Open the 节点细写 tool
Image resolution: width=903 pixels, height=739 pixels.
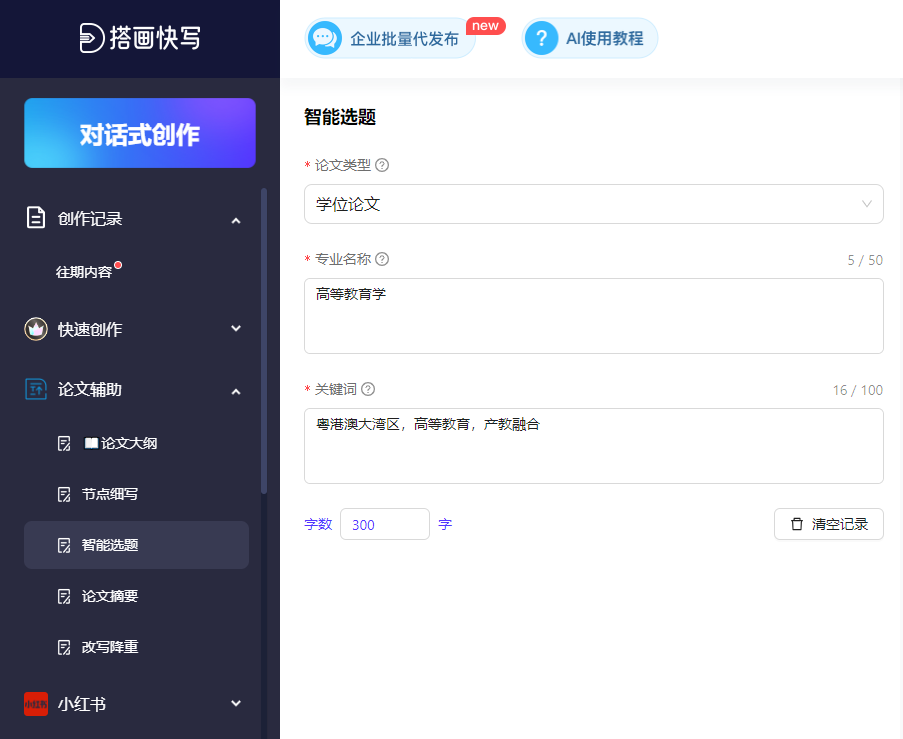tap(110, 492)
